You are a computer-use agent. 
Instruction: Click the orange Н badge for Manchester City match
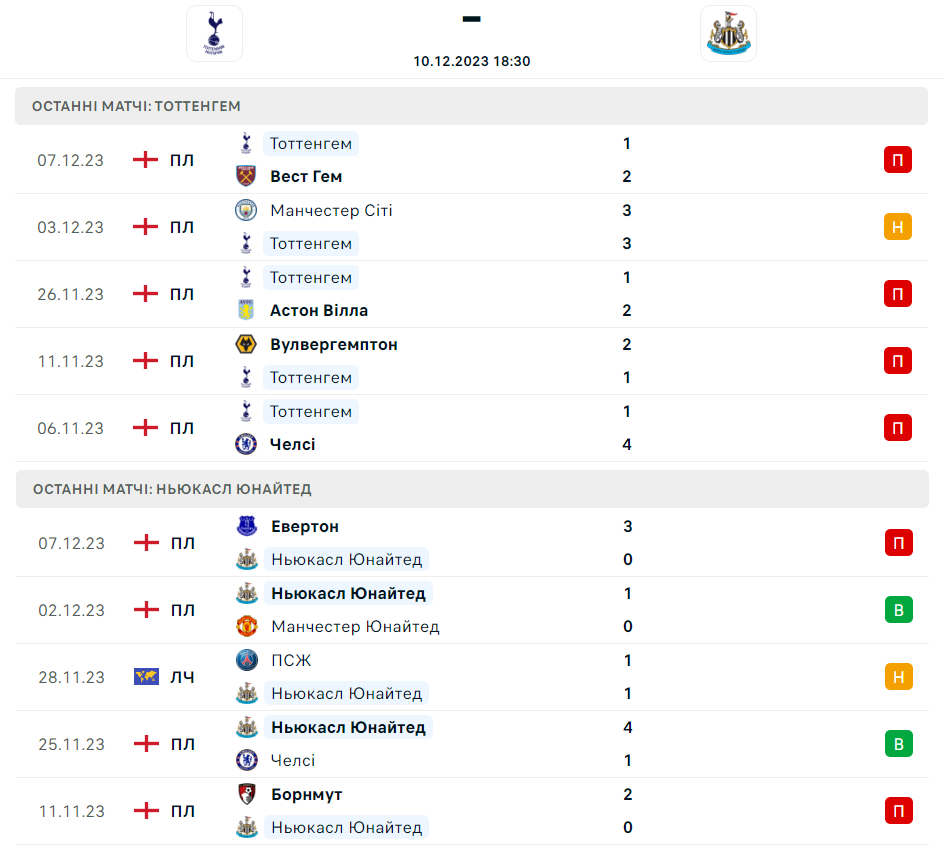897,227
